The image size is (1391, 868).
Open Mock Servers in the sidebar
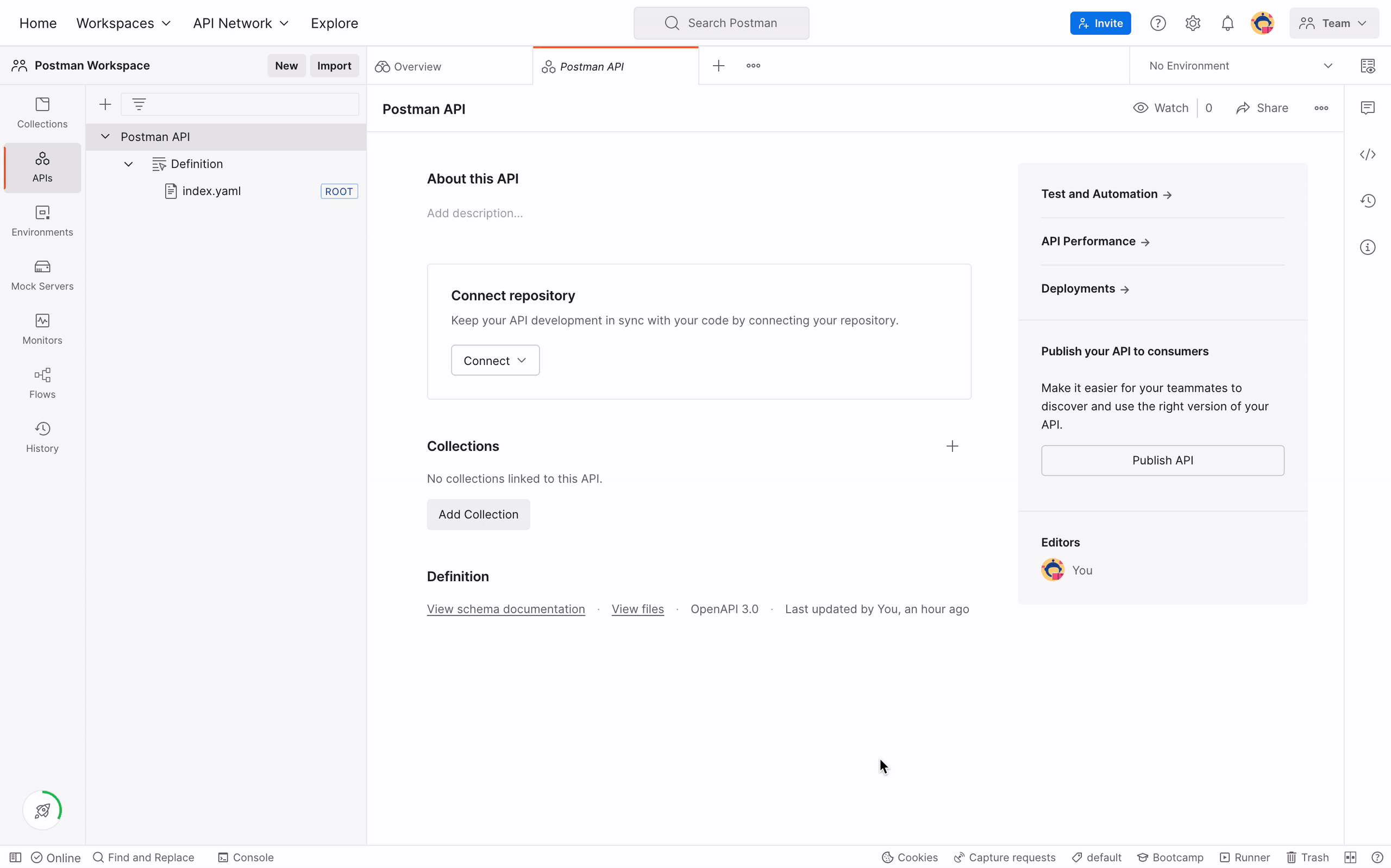click(x=42, y=275)
